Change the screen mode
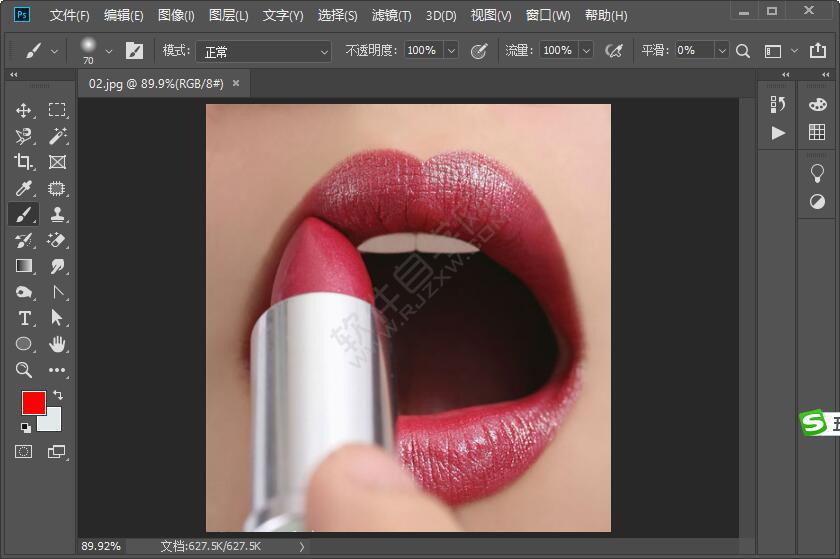The width and height of the screenshot is (840, 559). (x=56, y=452)
